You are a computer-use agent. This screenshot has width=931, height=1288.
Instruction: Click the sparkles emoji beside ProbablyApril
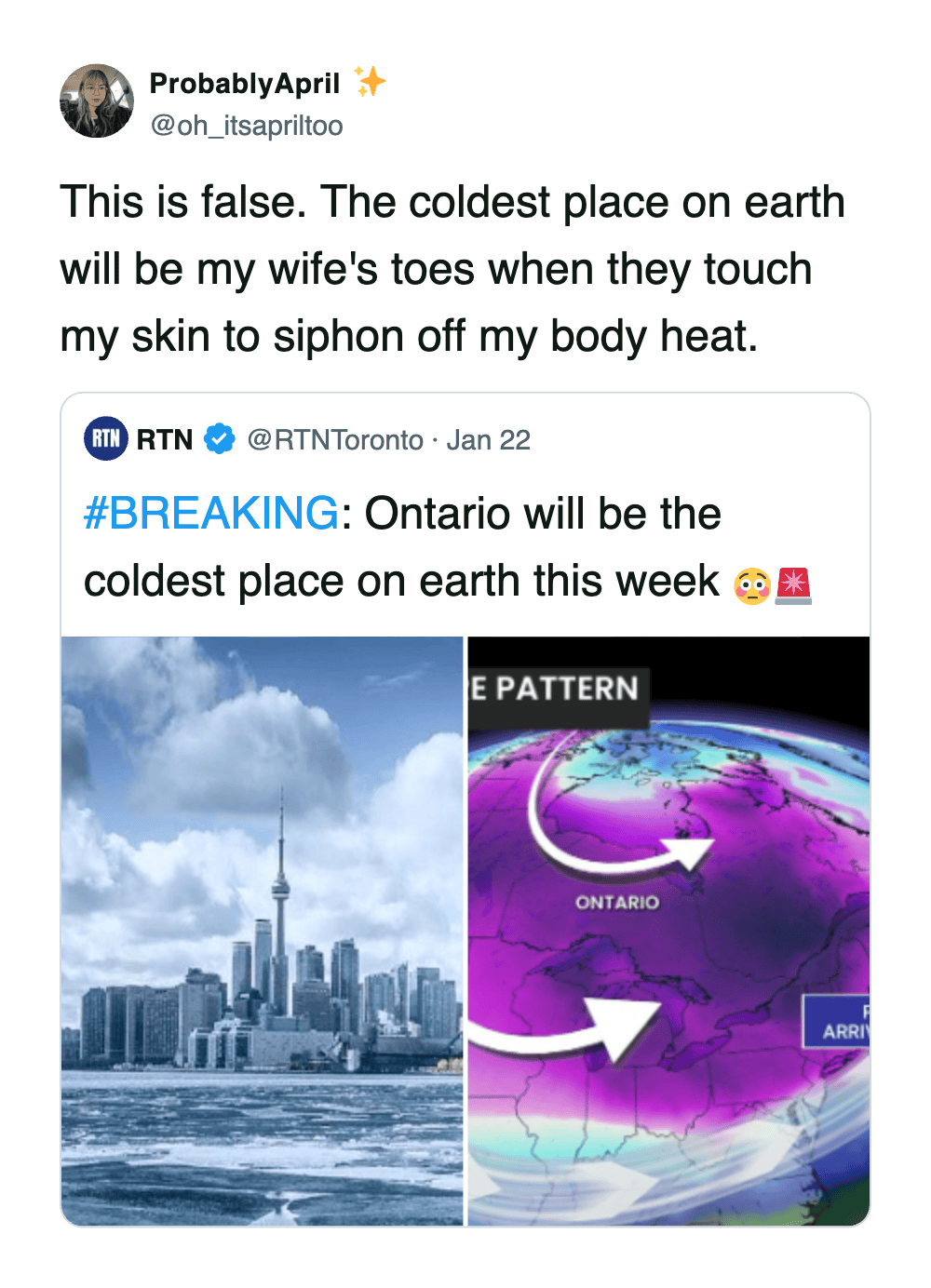(x=370, y=82)
